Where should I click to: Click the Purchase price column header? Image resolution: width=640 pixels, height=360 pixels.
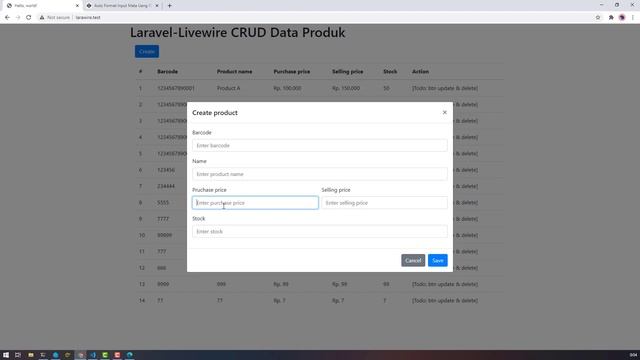pos(291,71)
